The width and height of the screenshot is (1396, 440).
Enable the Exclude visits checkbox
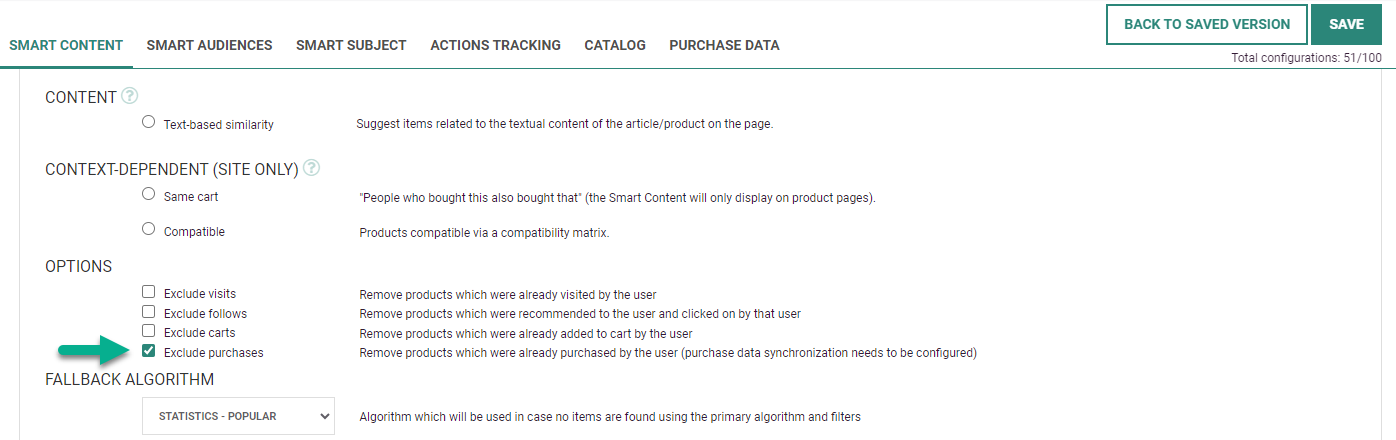point(149,293)
